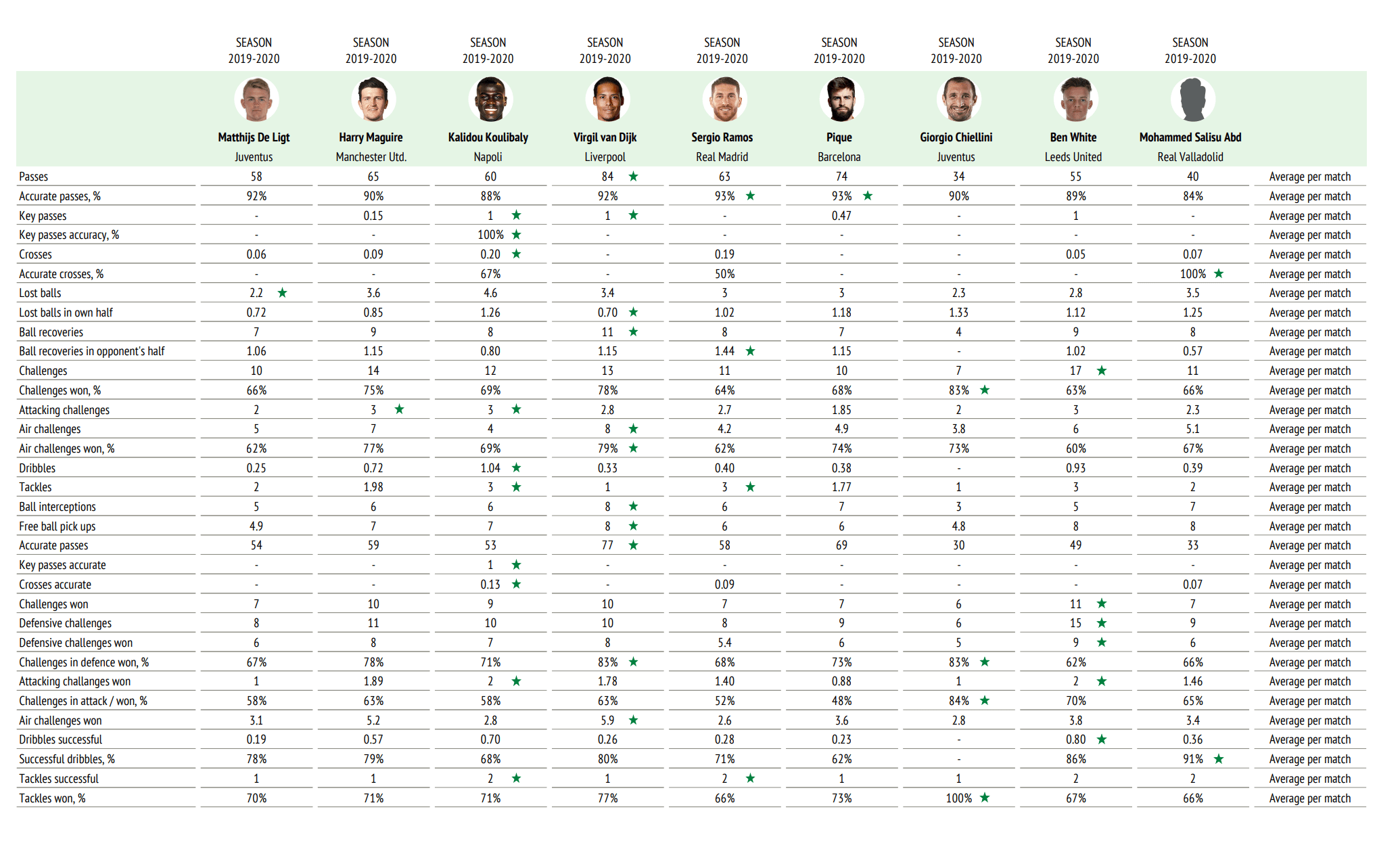Click the star next to Salisu's 91% successful dribbles
The image size is (1400, 843).
tap(1219, 759)
